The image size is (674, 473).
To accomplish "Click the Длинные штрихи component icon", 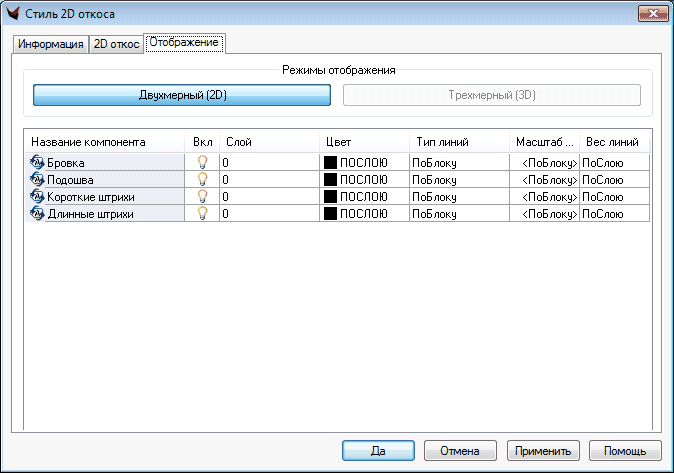I will click(38, 213).
